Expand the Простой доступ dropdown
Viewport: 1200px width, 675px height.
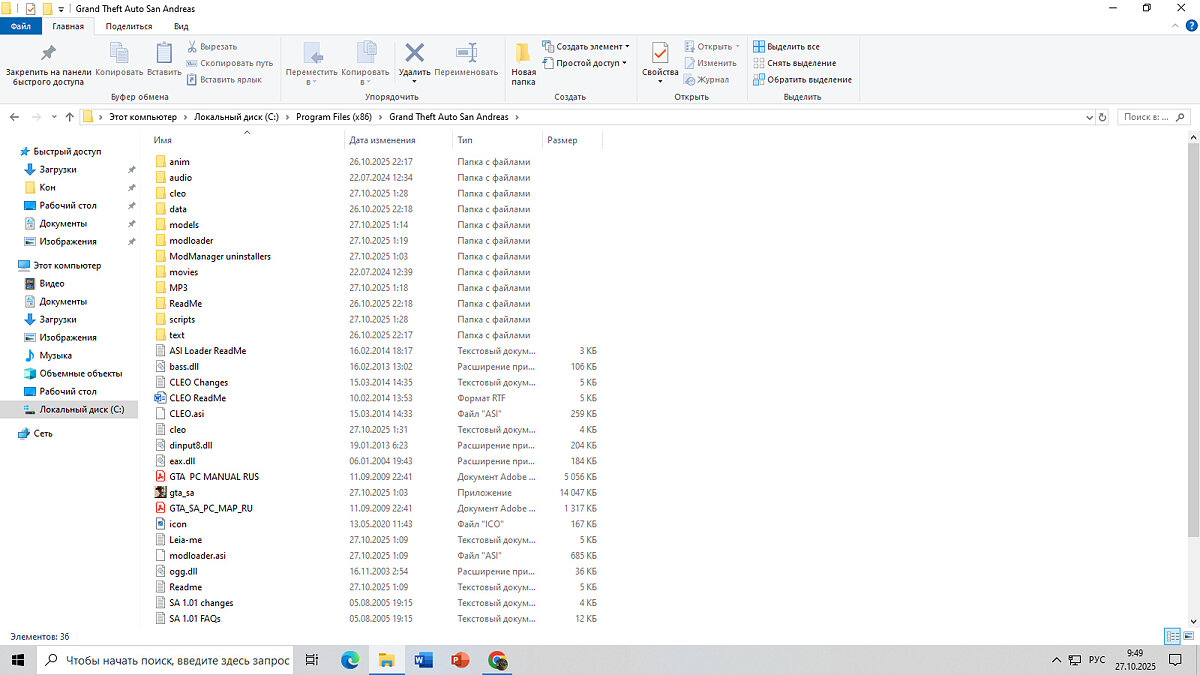624,63
